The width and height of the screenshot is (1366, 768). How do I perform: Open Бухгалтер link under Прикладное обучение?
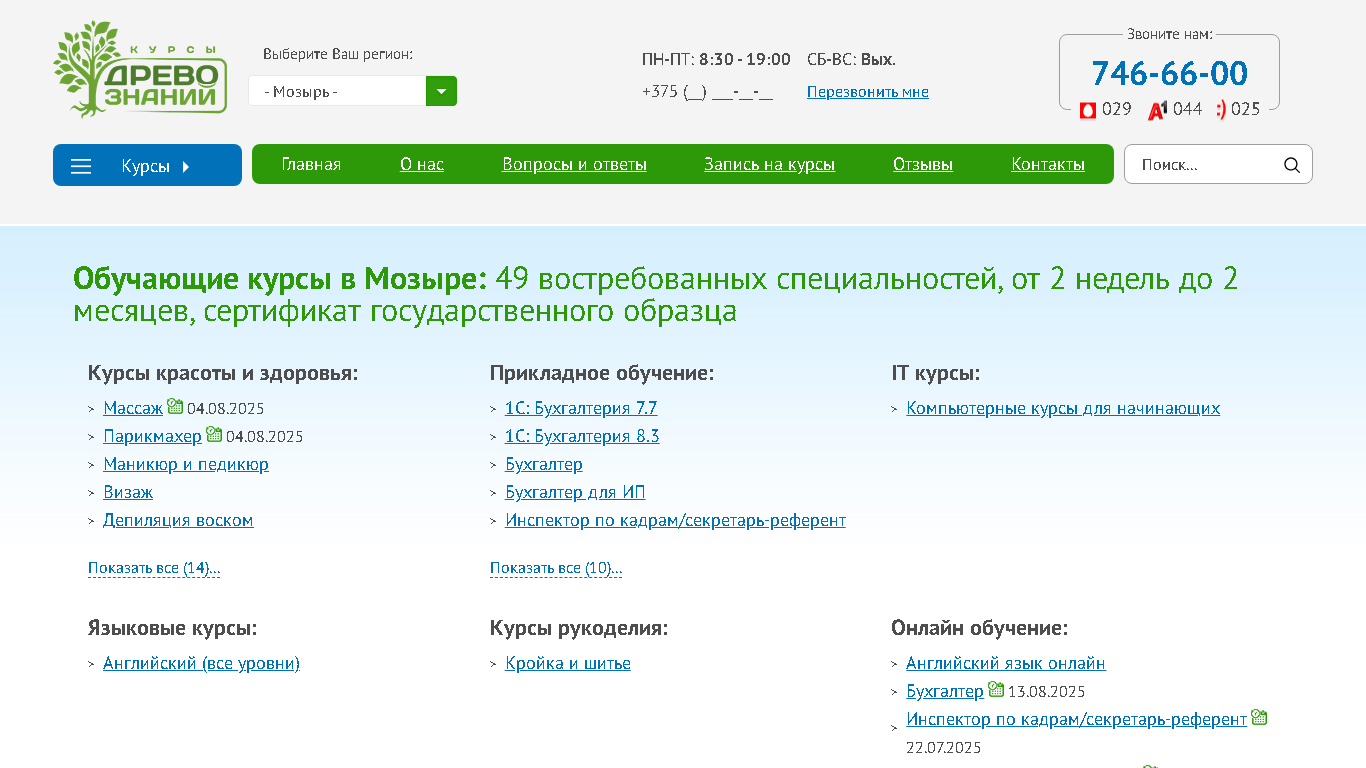coord(544,464)
